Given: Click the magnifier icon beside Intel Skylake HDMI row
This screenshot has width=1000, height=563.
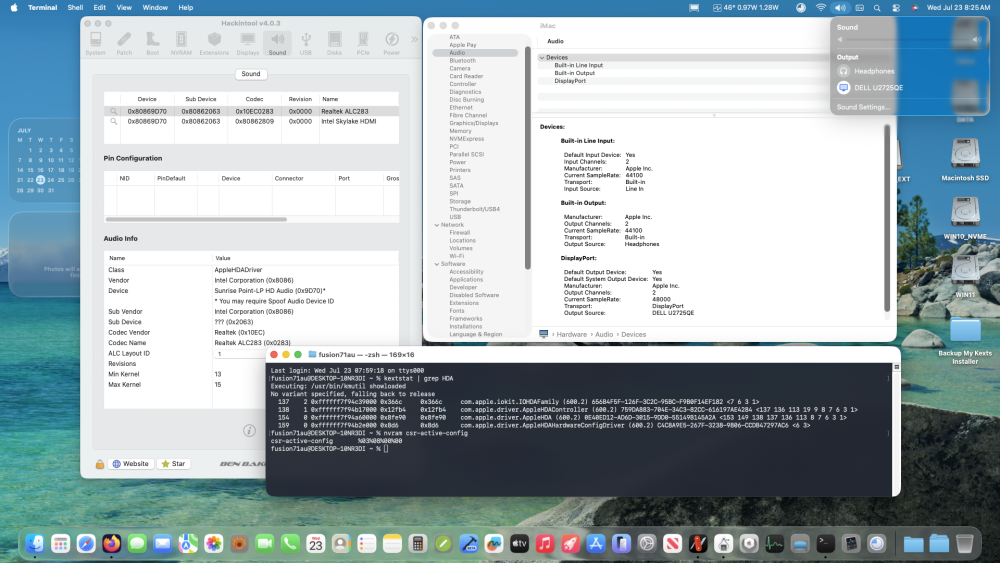Looking at the screenshot, I should click(x=114, y=121).
